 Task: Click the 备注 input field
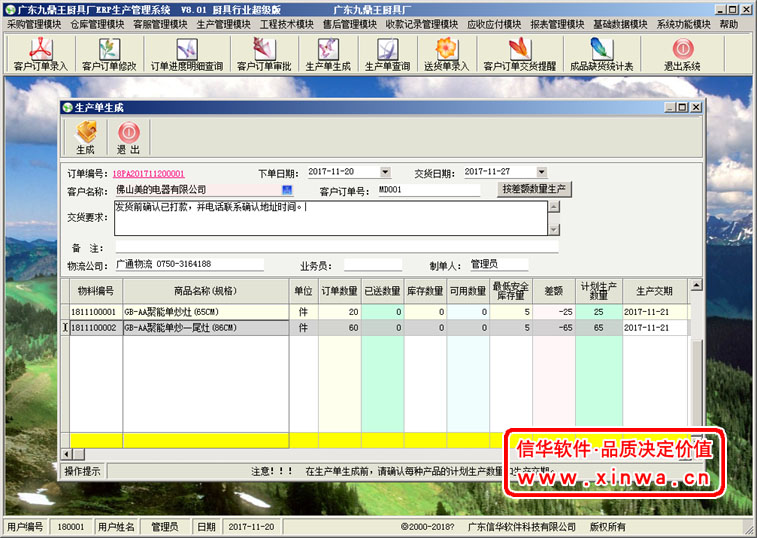[x=335, y=246]
